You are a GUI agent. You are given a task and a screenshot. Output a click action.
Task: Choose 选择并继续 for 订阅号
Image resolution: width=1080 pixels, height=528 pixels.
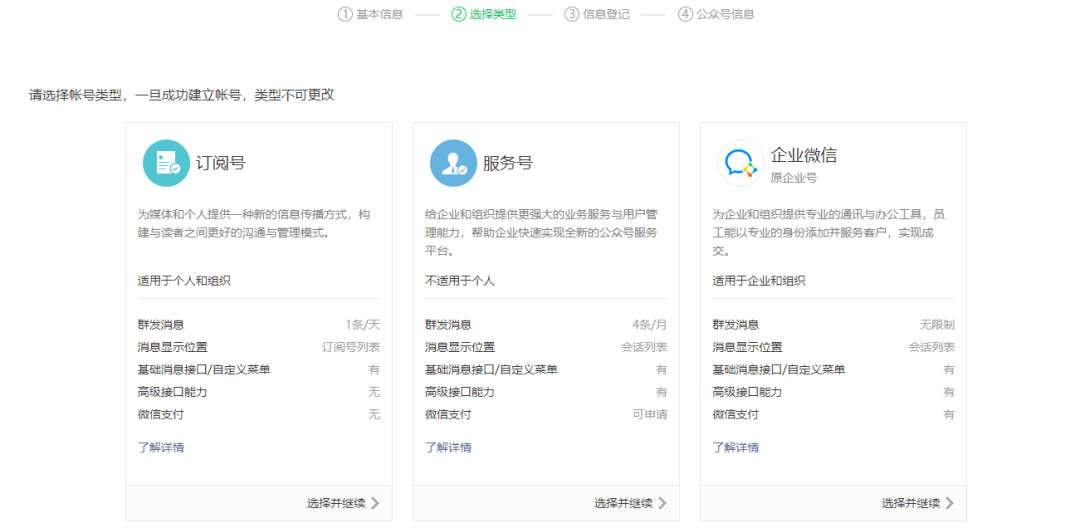pyautogui.click(x=336, y=503)
